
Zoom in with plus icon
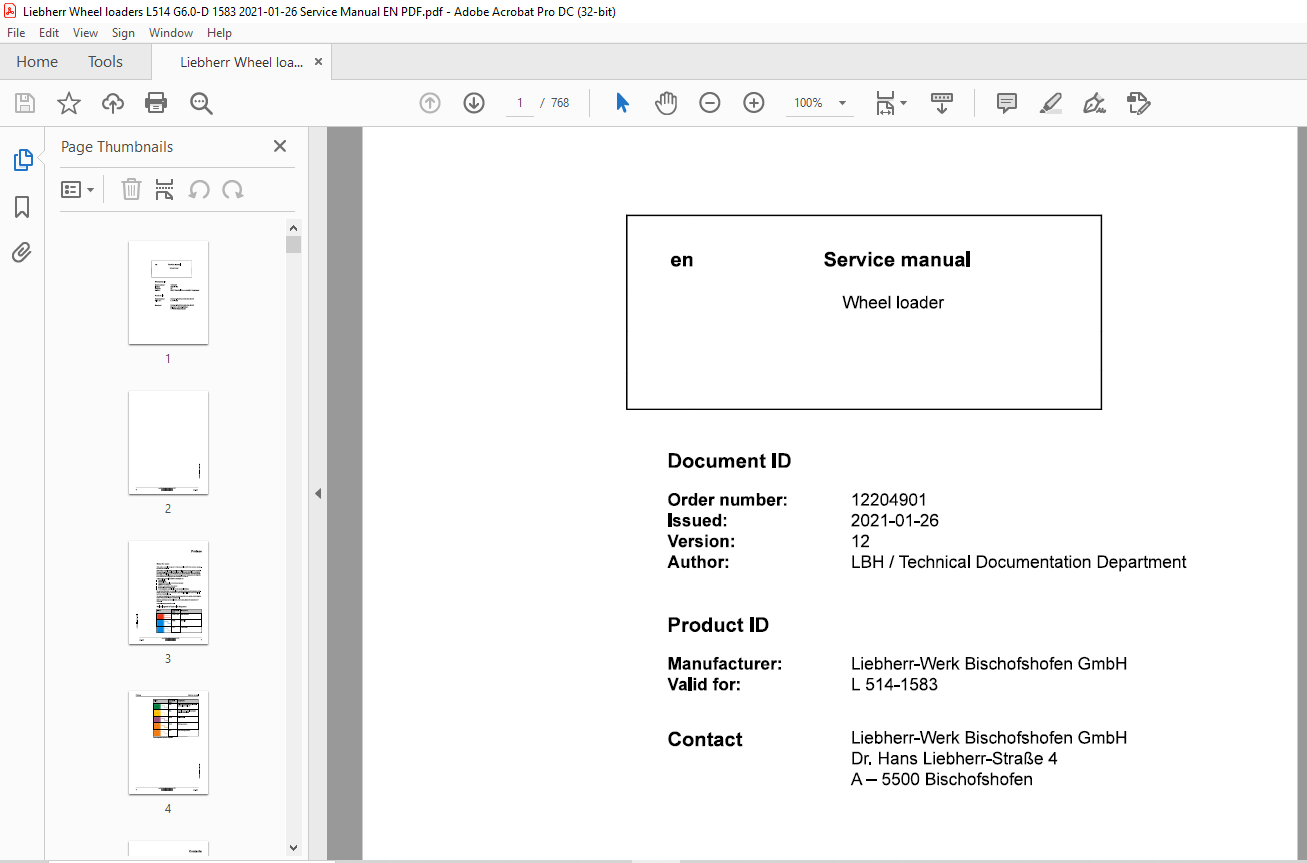[754, 103]
